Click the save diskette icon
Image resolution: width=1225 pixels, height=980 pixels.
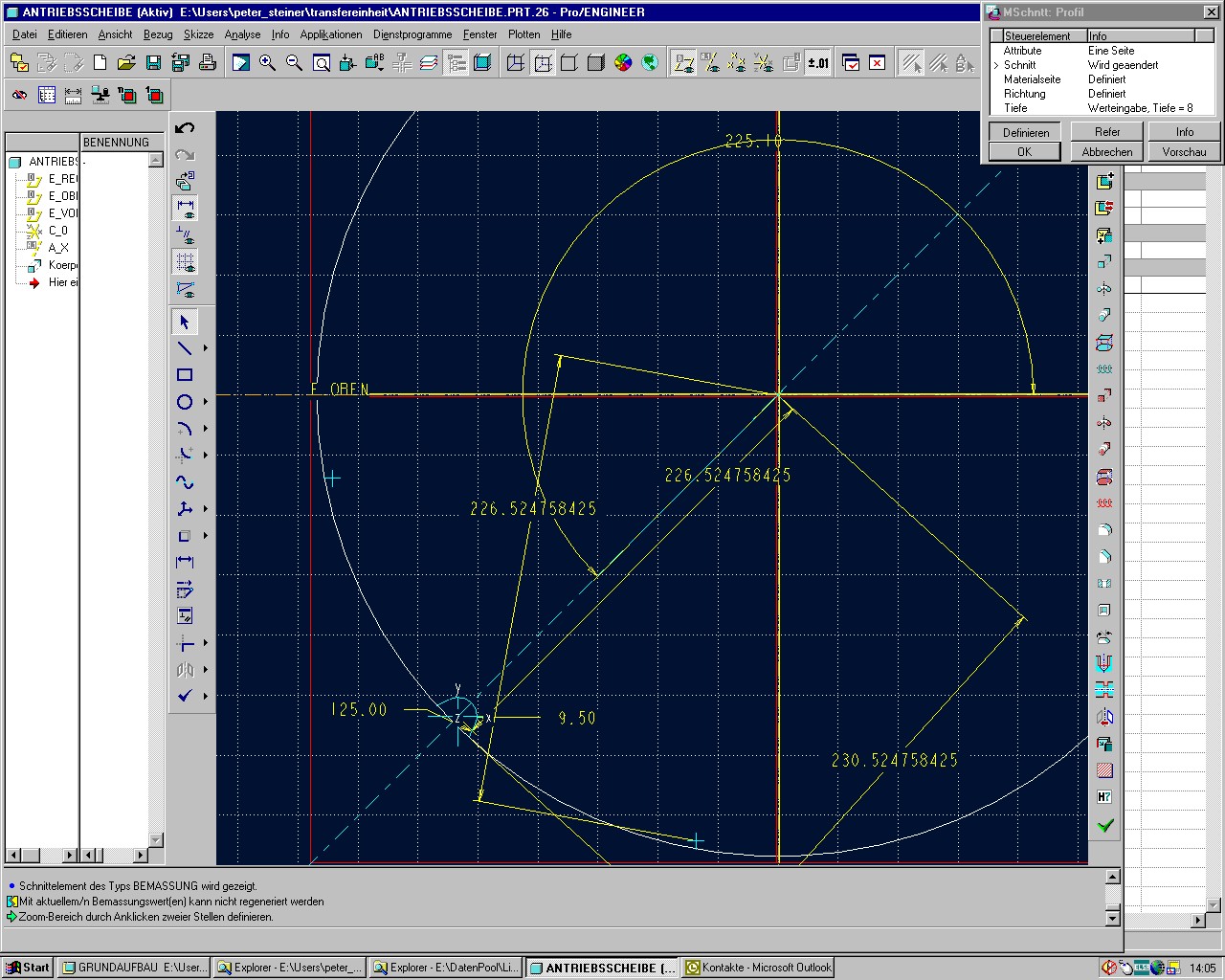pyautogui.click(x=153, y=63)
